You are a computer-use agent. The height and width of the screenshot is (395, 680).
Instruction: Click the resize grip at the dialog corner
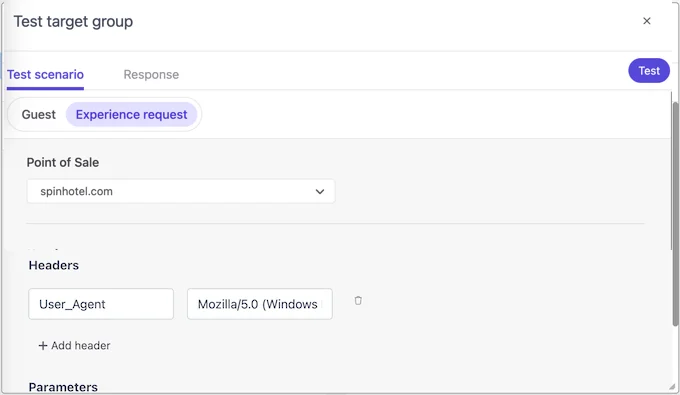(672, 386)
